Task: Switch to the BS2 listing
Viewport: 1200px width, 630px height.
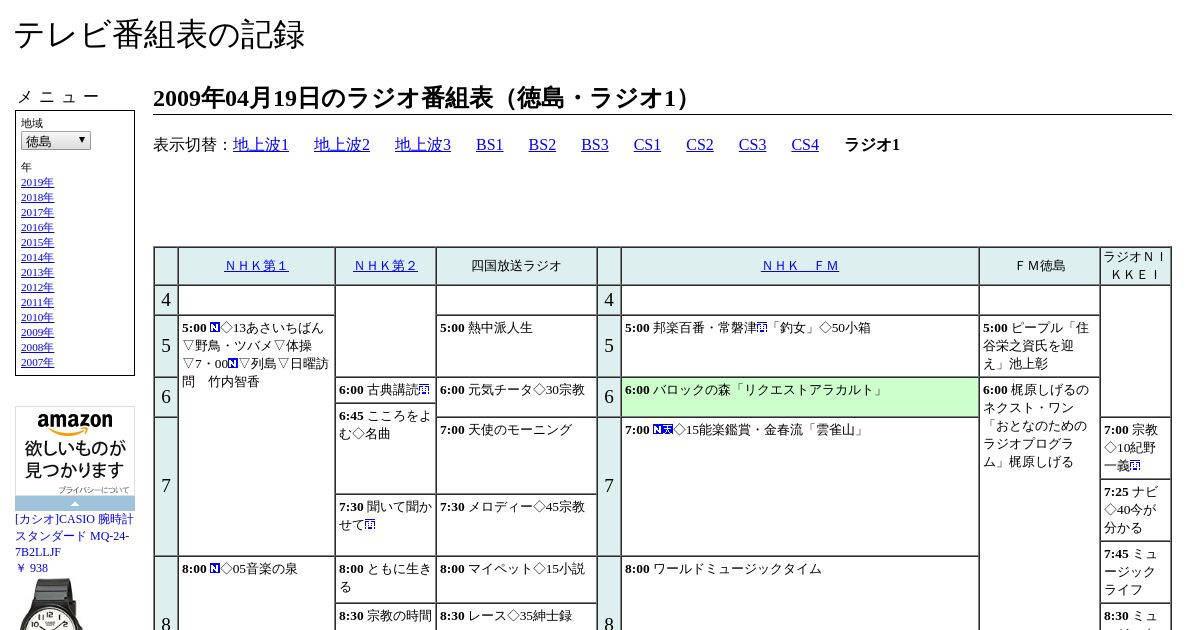Action: 542,145
